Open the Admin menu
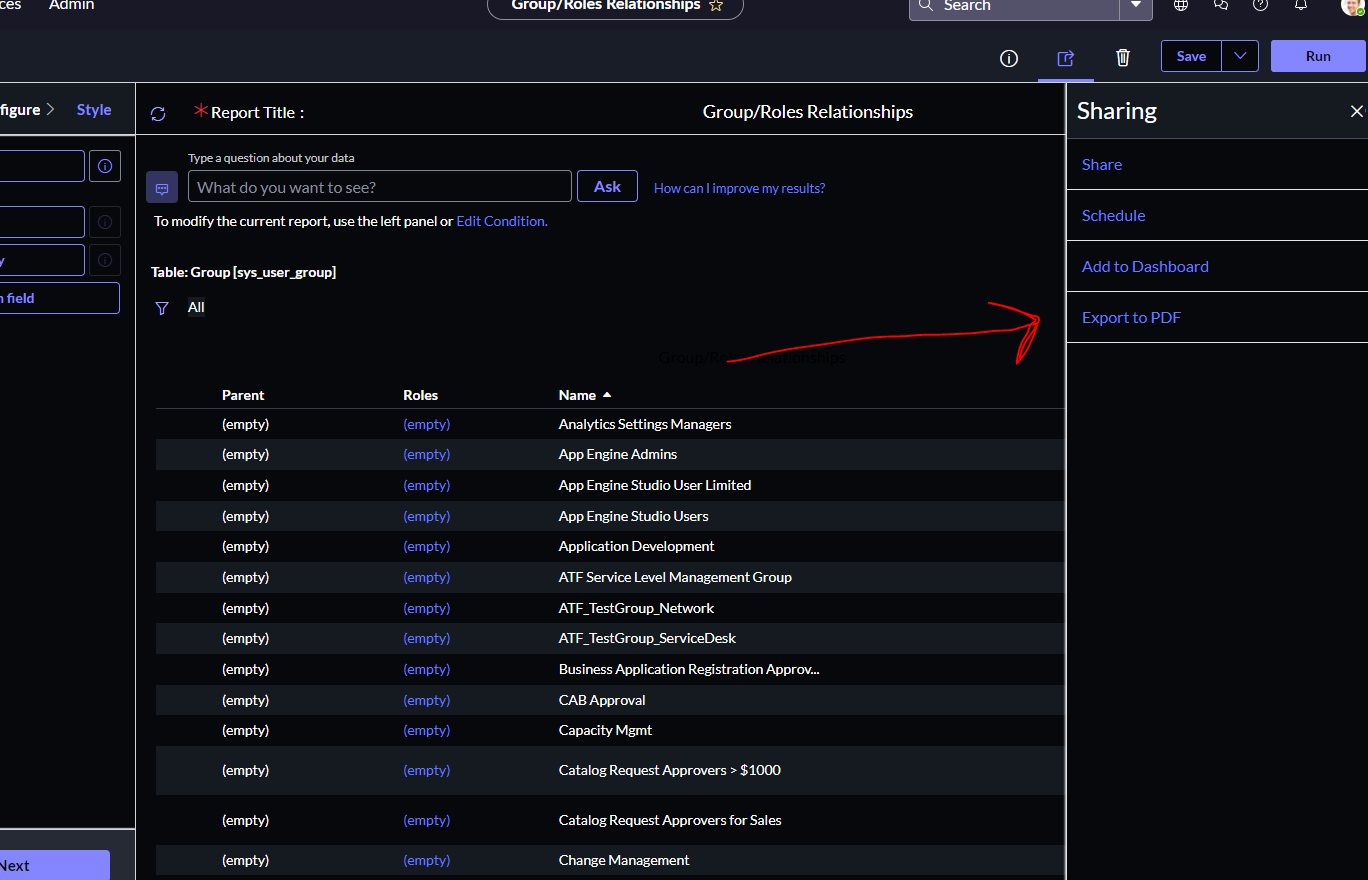This screenshot has height=880, width=1368. tap(71, 6)
